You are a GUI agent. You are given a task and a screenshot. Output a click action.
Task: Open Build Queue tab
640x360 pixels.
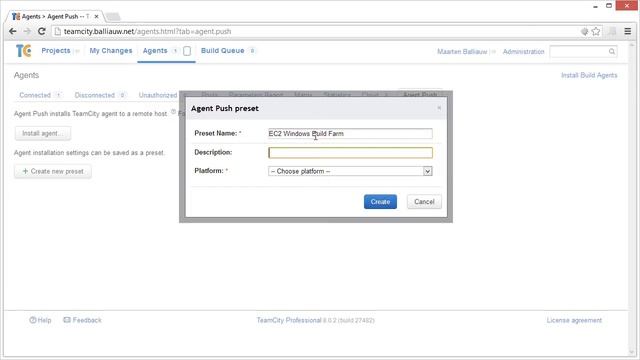point(222,51)
